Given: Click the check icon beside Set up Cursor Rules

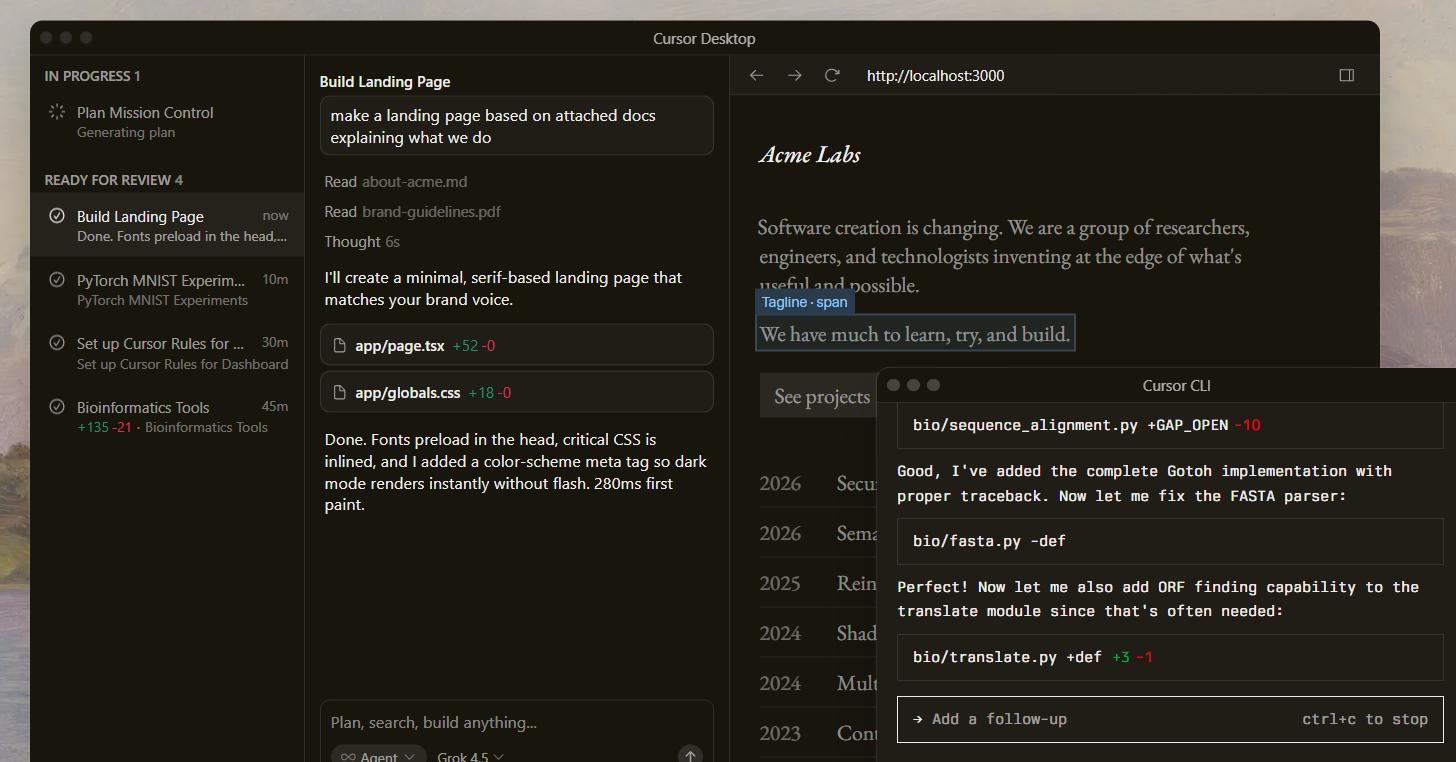Looking at the screenshot, I should pos(57,343).
